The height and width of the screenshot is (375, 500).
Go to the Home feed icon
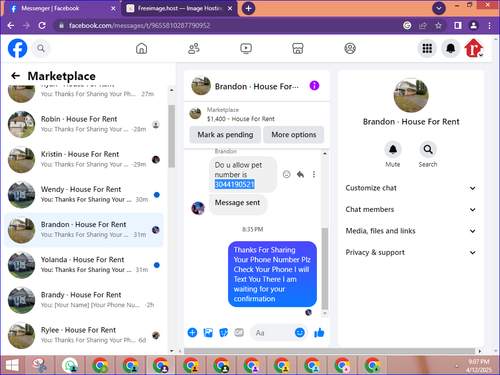click(x=141, y=49)
